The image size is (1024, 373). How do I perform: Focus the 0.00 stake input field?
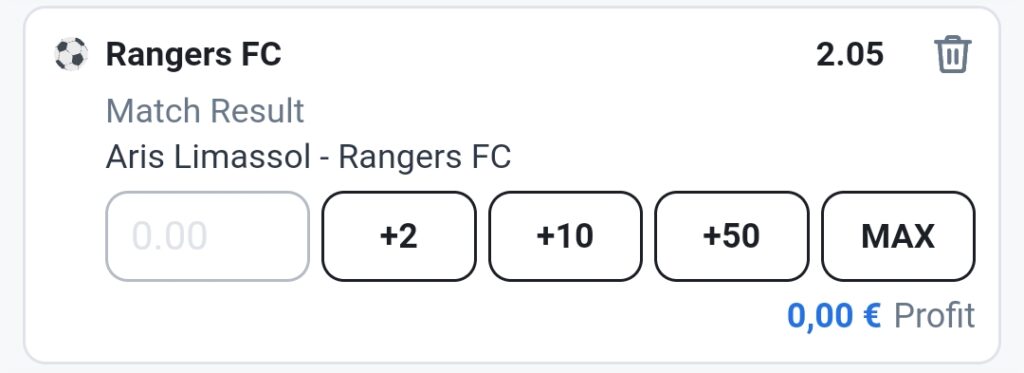pyautogui.click(x=208, y=236)
